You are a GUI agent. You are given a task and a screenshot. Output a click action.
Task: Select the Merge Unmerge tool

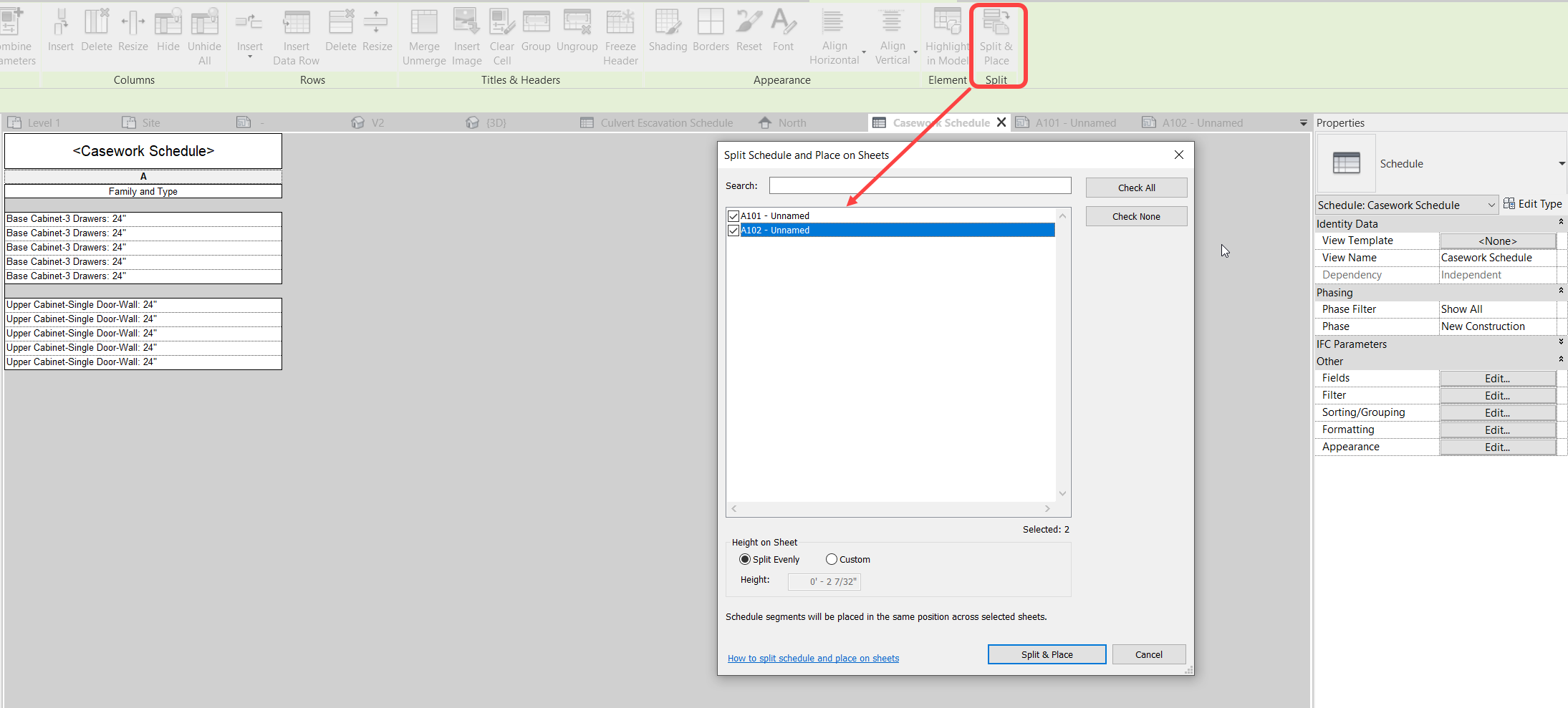click(x=423, y=32)
